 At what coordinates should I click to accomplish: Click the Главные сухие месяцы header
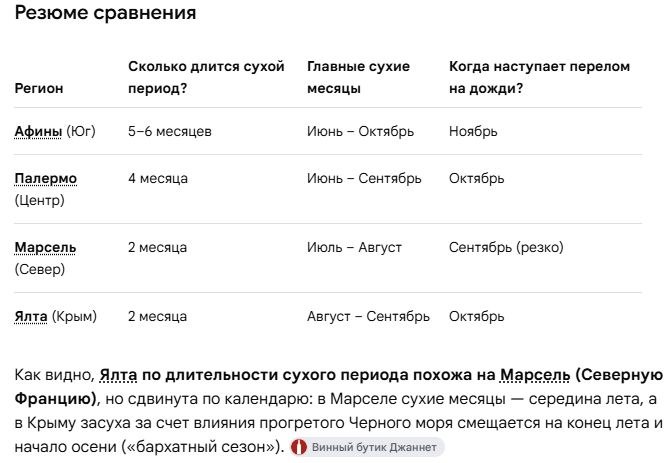(x=358, y=77)
